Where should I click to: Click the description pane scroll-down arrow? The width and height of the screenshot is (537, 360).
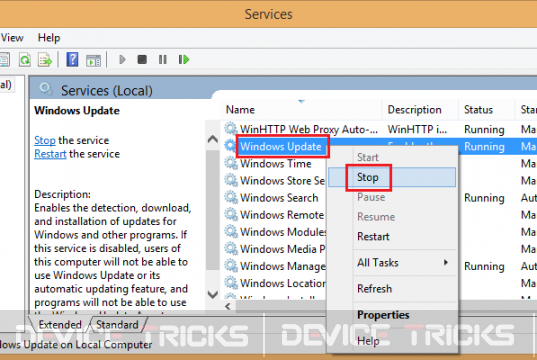pos(213,294)
